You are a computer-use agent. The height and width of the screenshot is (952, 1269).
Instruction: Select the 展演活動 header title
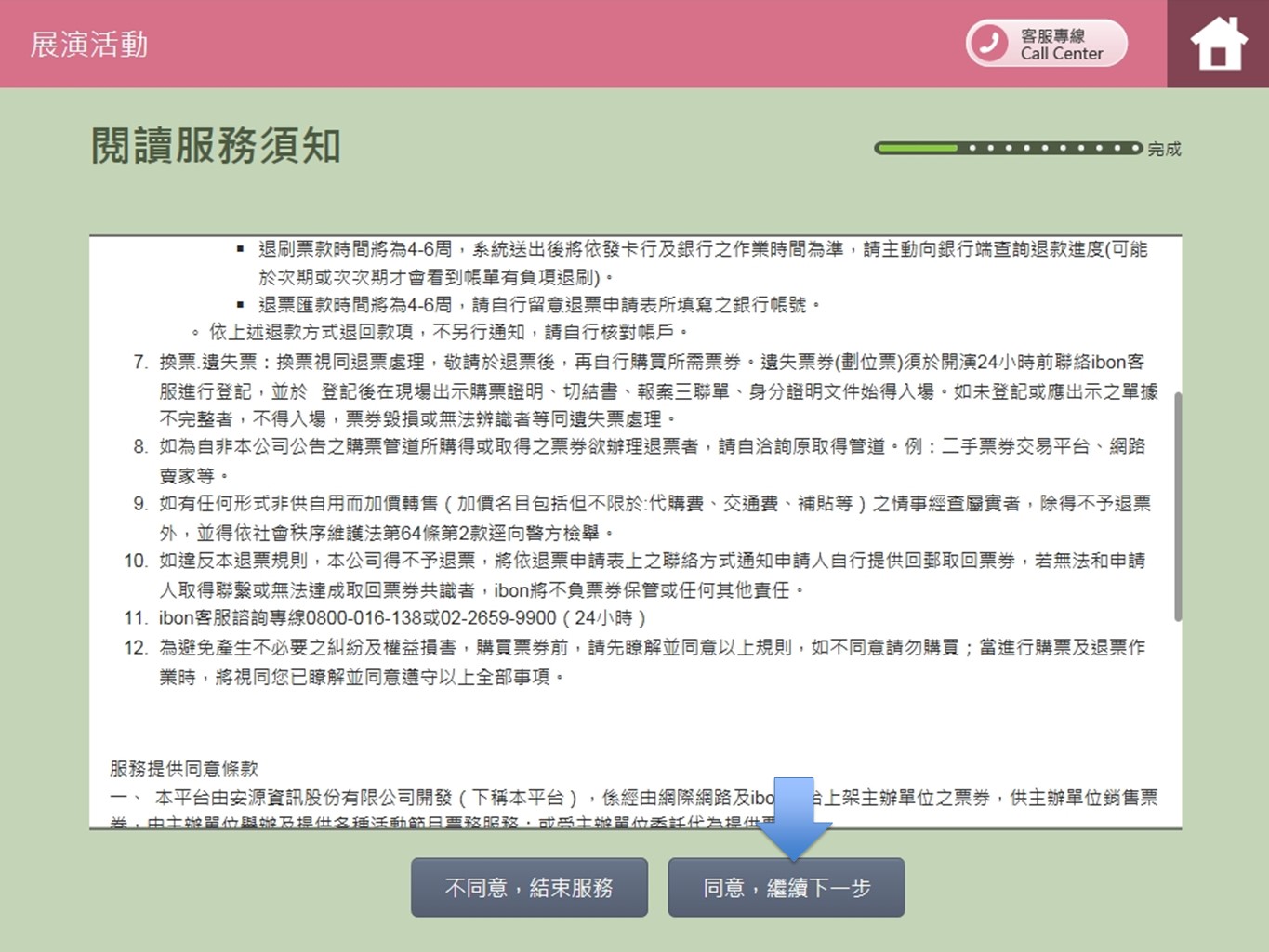pyautogui.click(x=89, y=44)
